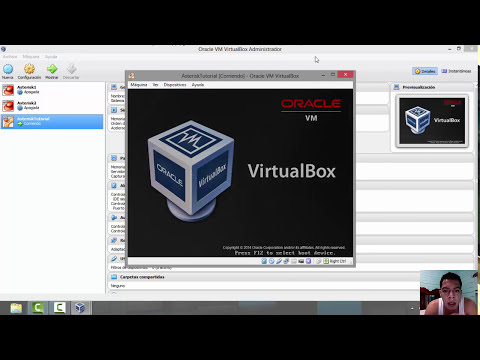Click network indicator in VM status bar
The height and width of the screenshot is (360, 480).
(x=286, y=261)
